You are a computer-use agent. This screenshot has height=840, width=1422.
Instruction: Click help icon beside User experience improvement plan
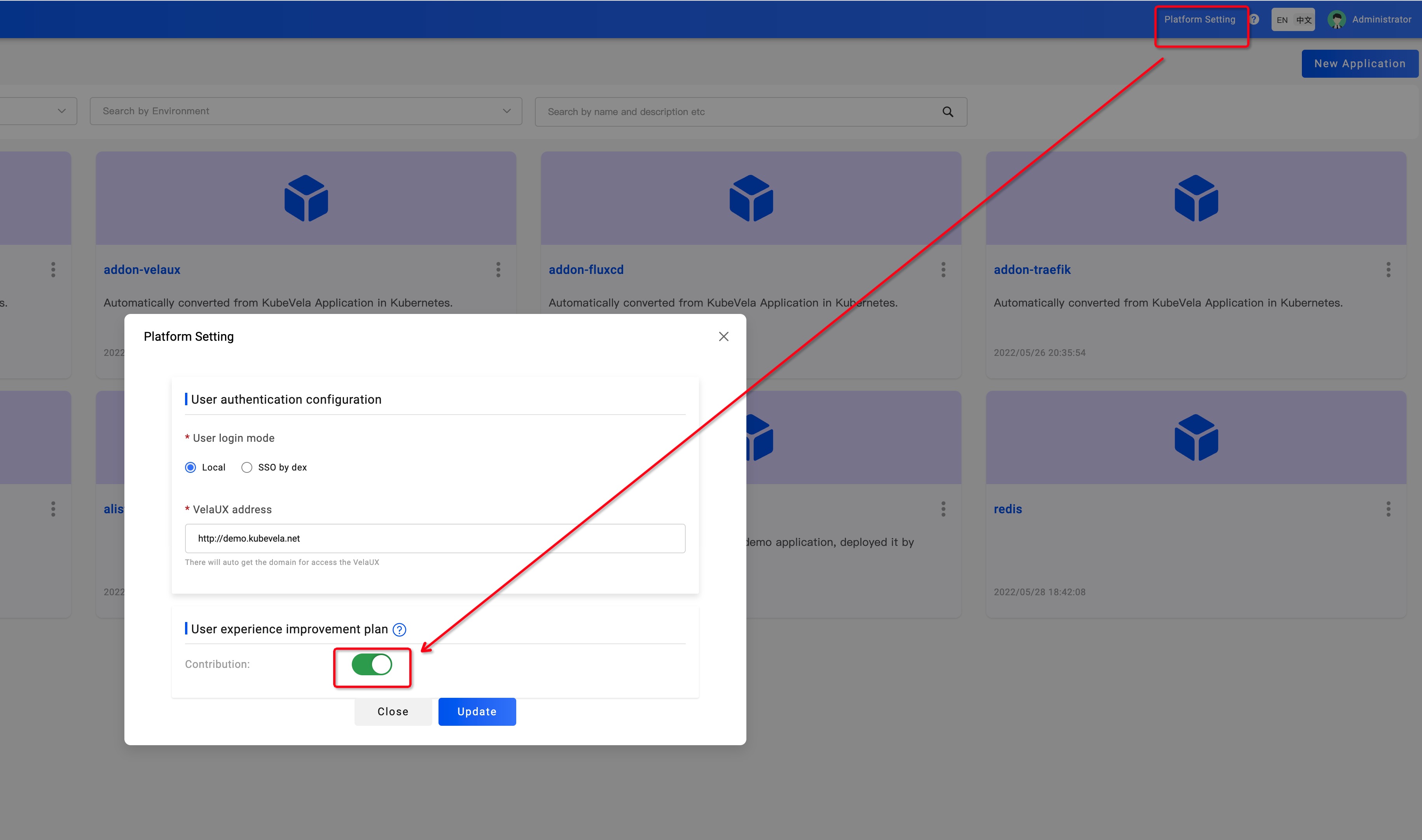coord(399,629)
